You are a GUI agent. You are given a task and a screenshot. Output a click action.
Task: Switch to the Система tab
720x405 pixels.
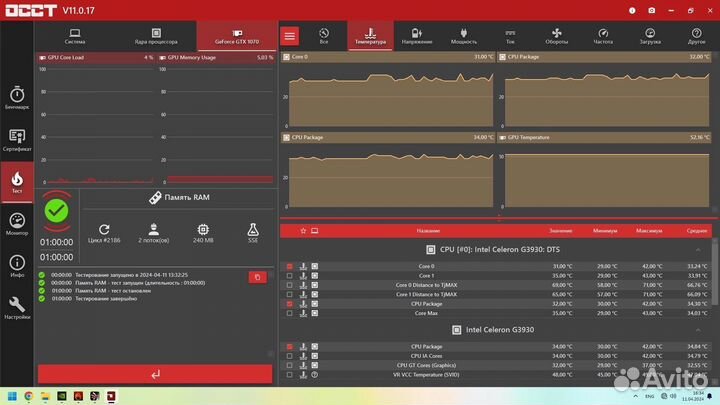pos(75,36)
